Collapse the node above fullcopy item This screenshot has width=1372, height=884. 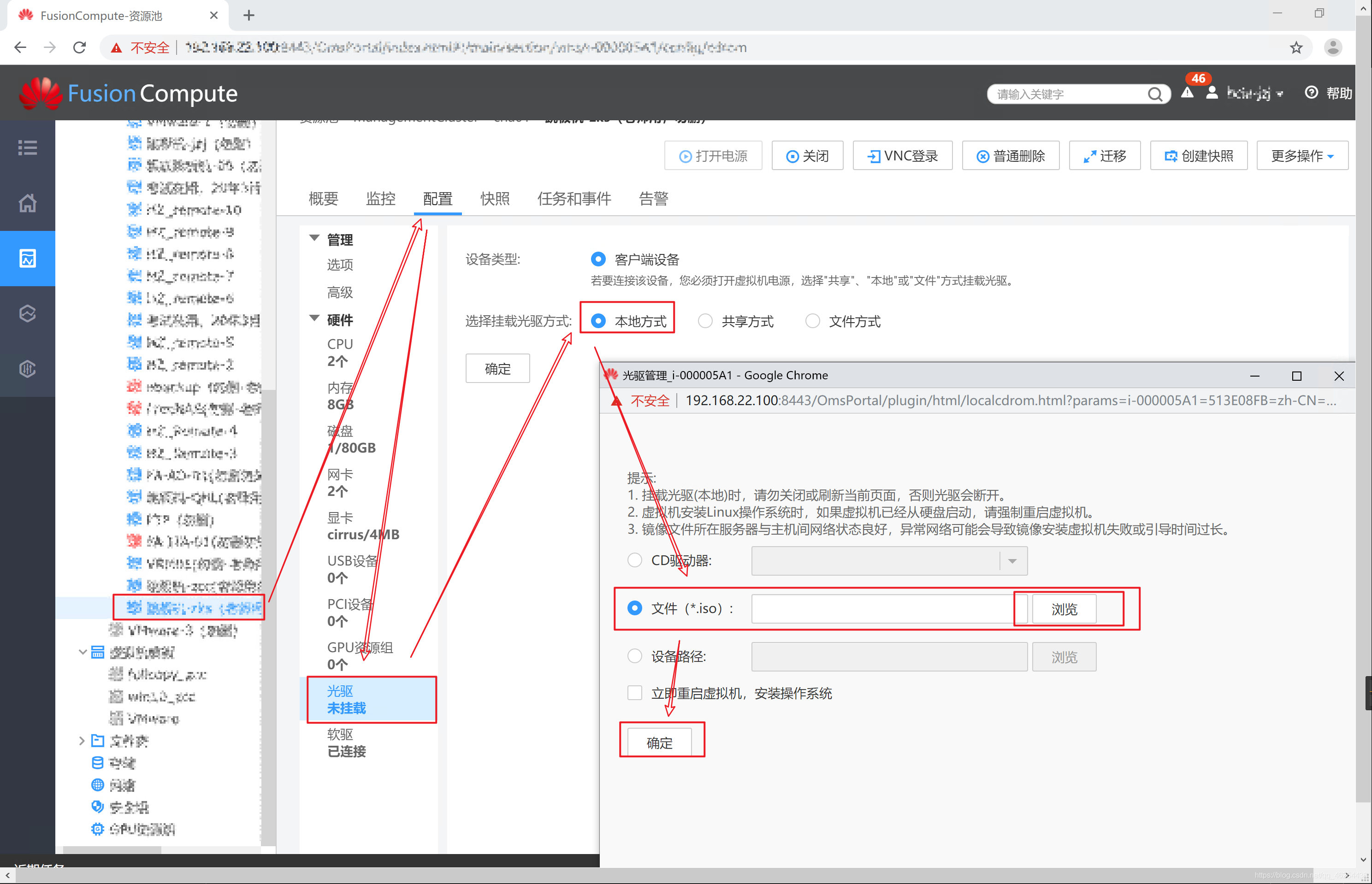click(82, 652)
